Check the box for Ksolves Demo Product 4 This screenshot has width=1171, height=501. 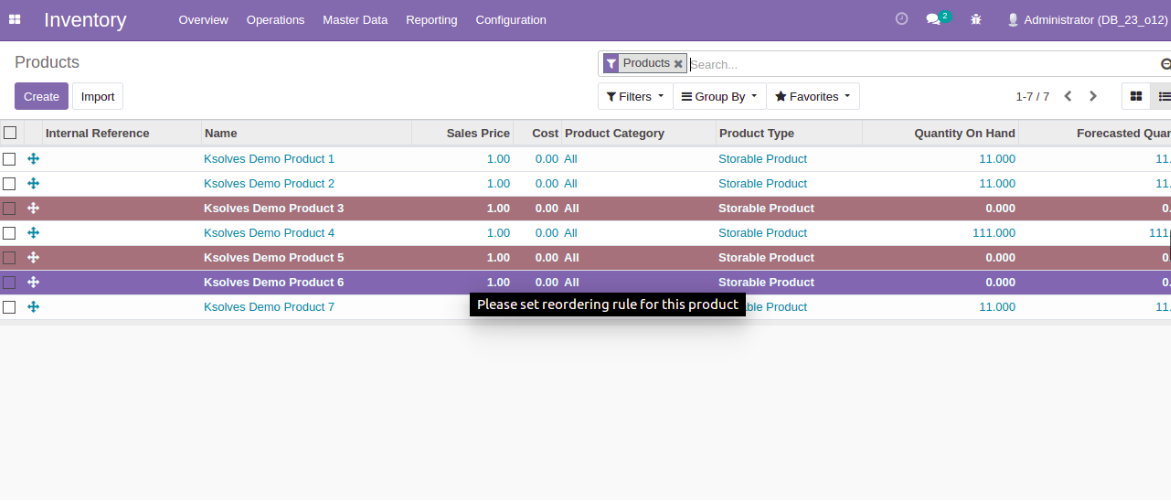(x=9, y=233)
